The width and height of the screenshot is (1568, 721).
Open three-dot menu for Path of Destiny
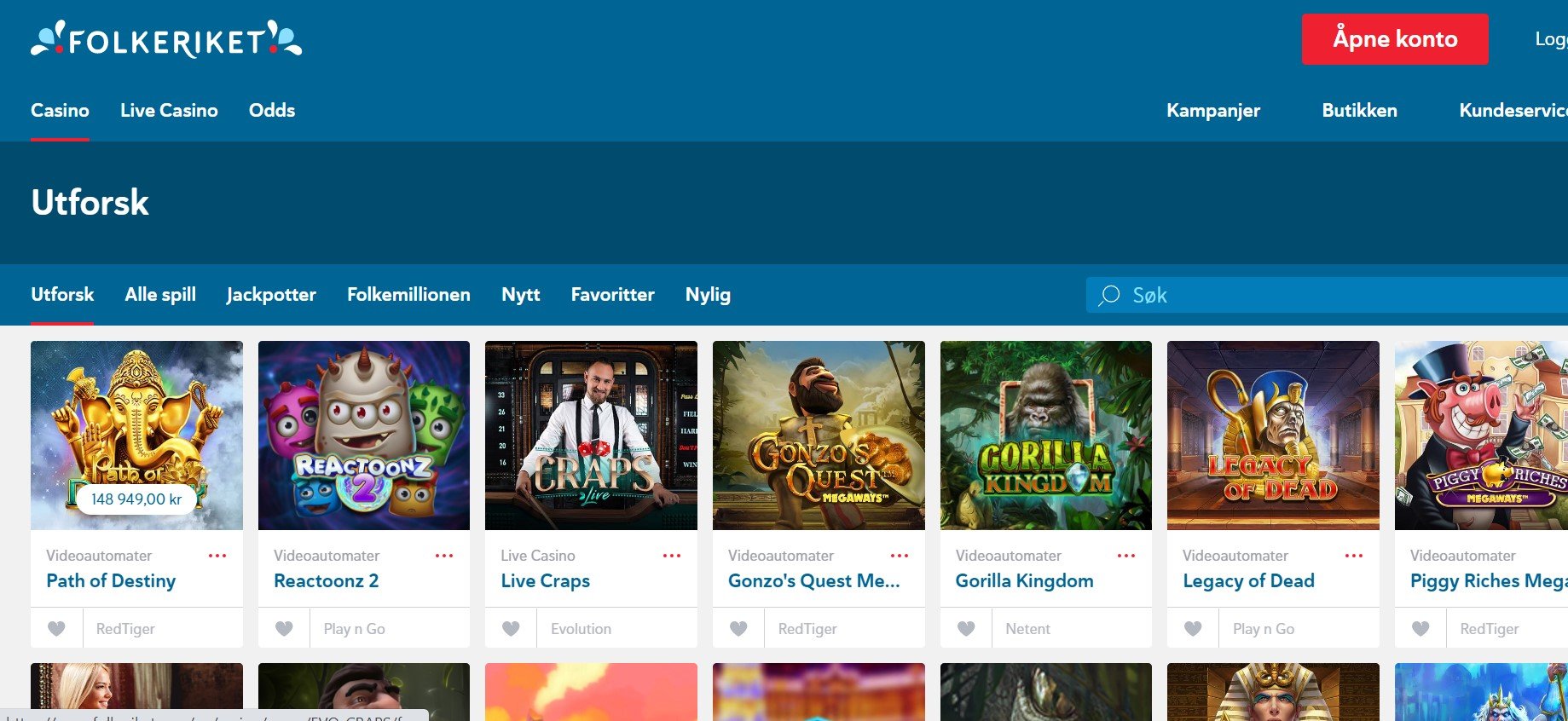tap(217, 556)
